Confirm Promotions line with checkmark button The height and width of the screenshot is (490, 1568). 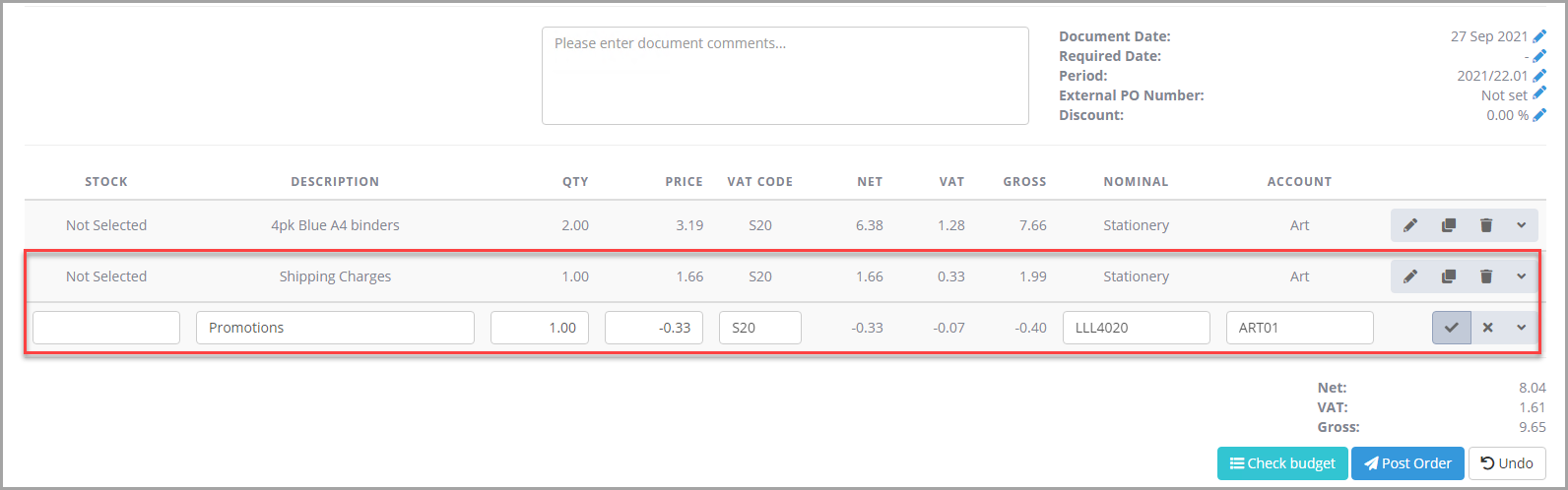pos(1451,328)
